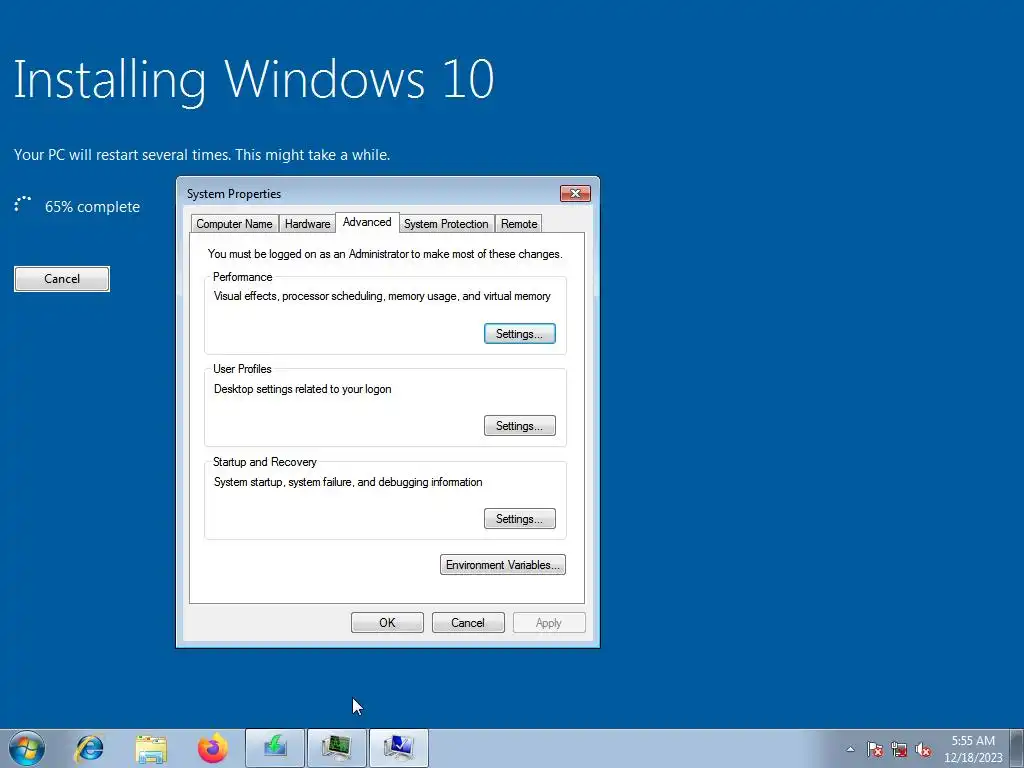Click the User Profiles group label
Screen dimensions: 1024x768
(x=242, y=369)
